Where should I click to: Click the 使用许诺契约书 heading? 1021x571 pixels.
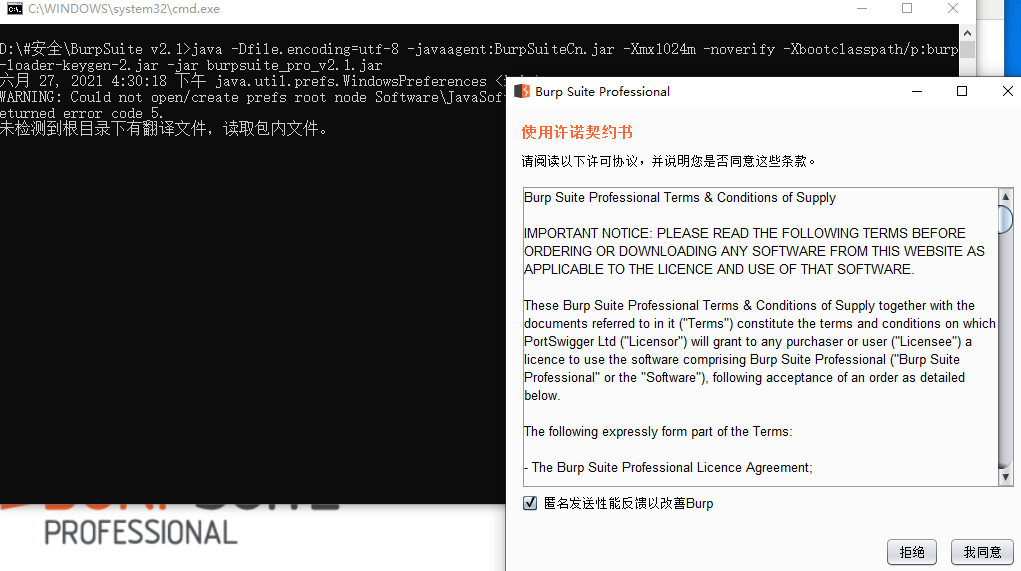(577, 132)
